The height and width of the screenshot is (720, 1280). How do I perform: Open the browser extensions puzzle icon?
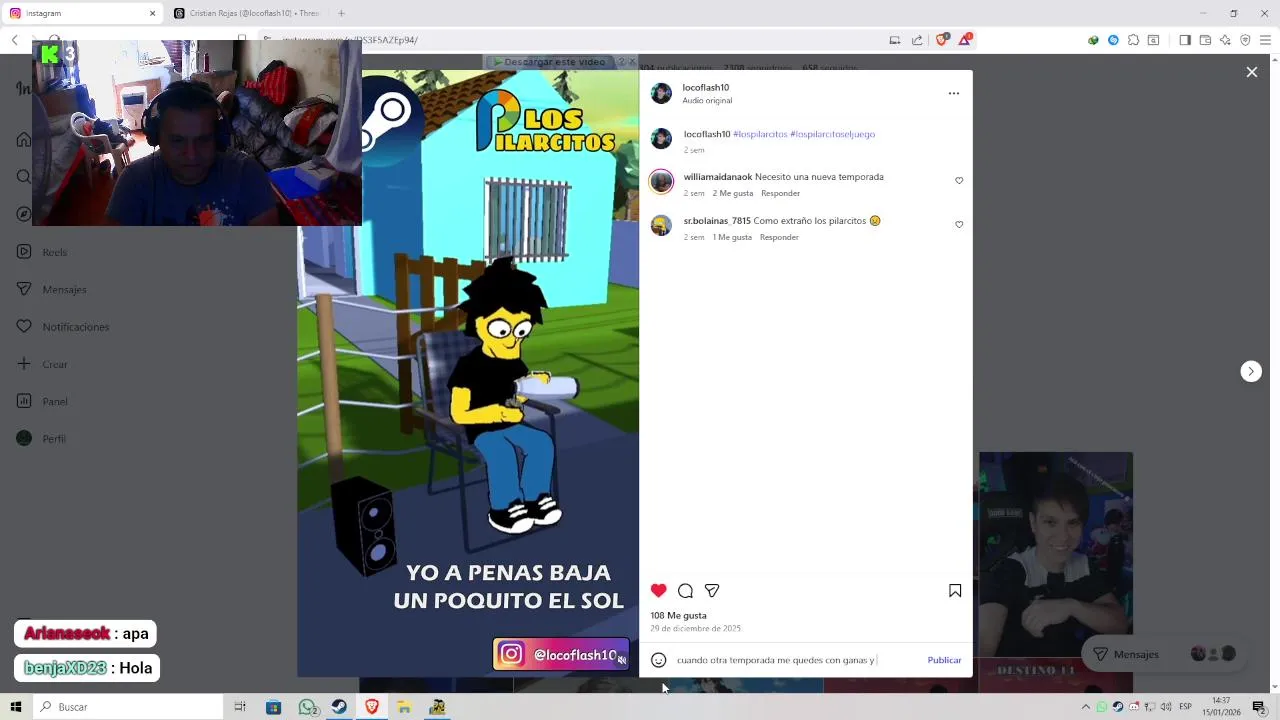(x=1133, y=40)
